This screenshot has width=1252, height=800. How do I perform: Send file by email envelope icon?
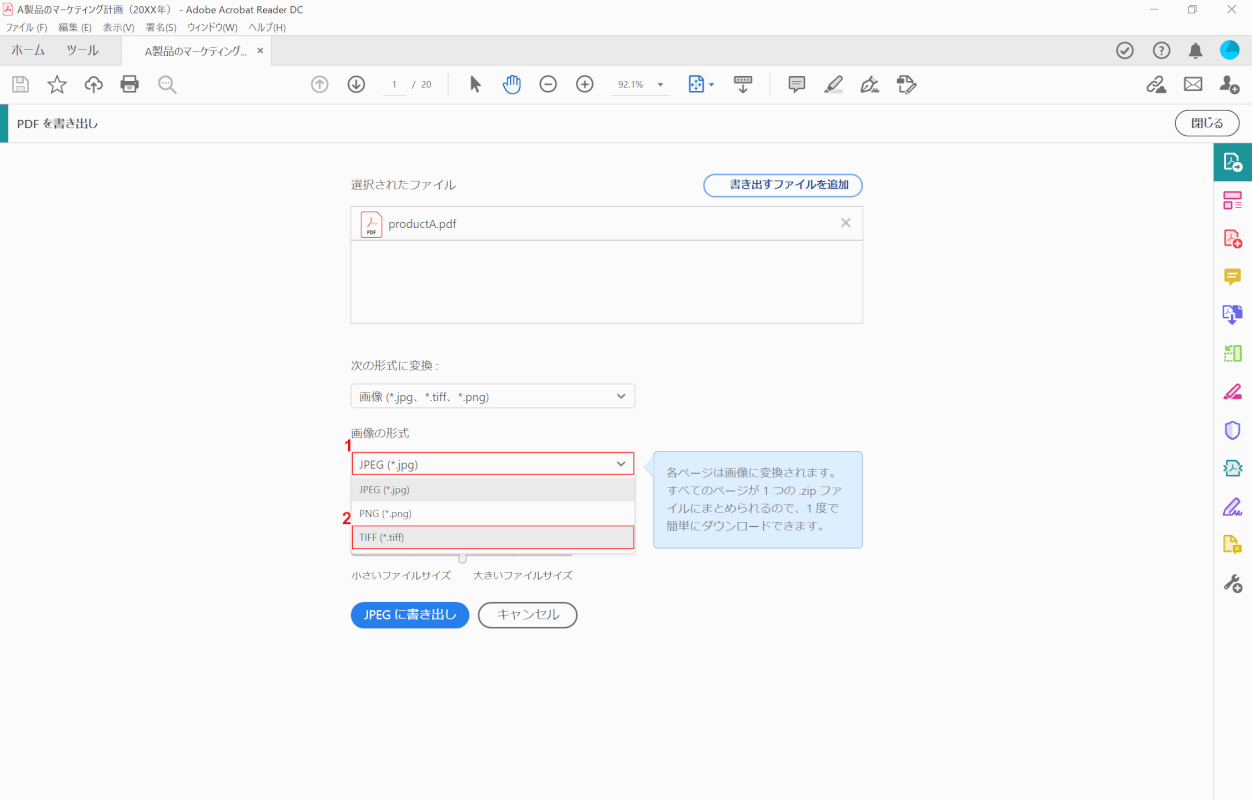(1193, 84)
